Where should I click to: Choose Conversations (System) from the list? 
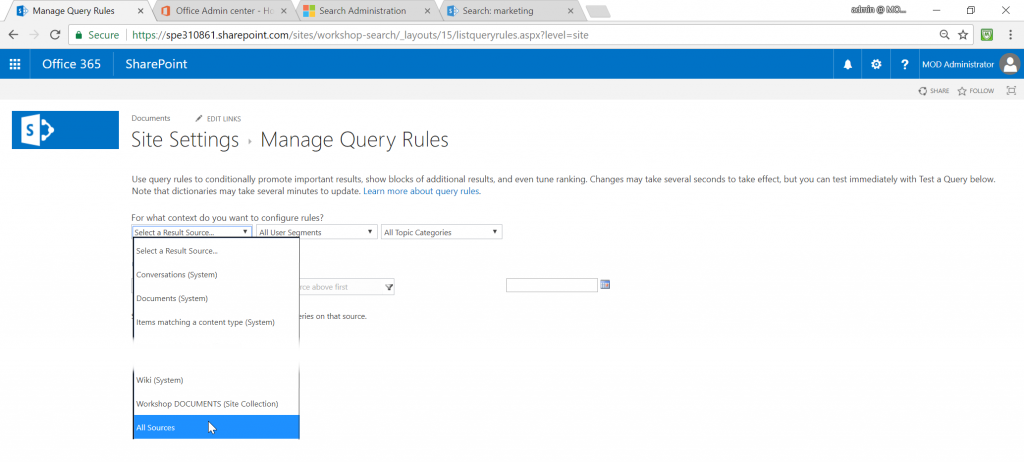click(216, 274)
